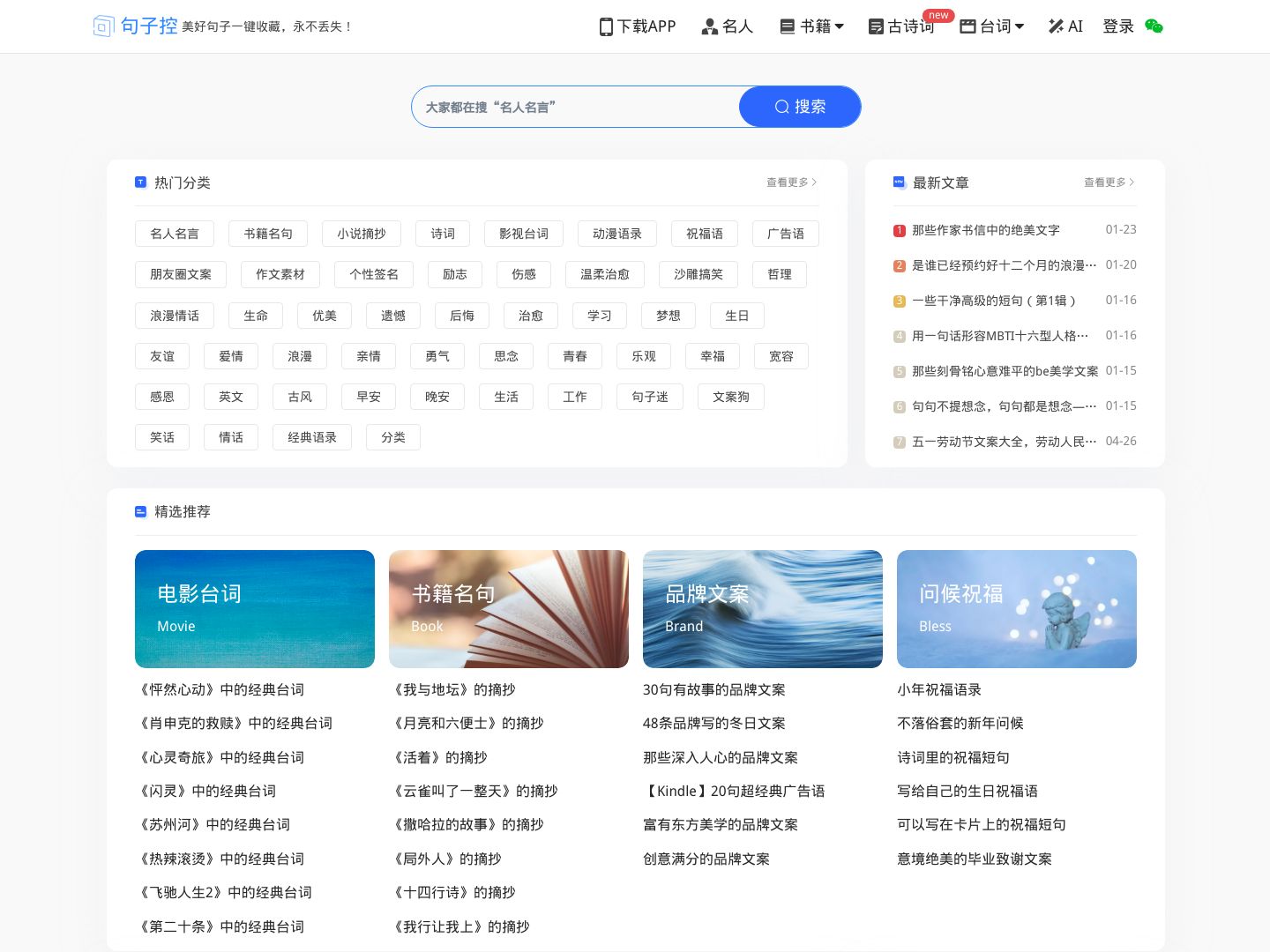Click the blue 热门分类 section icon
The width and height of the screenshot is (1270, 952).
tap(140, 182)
